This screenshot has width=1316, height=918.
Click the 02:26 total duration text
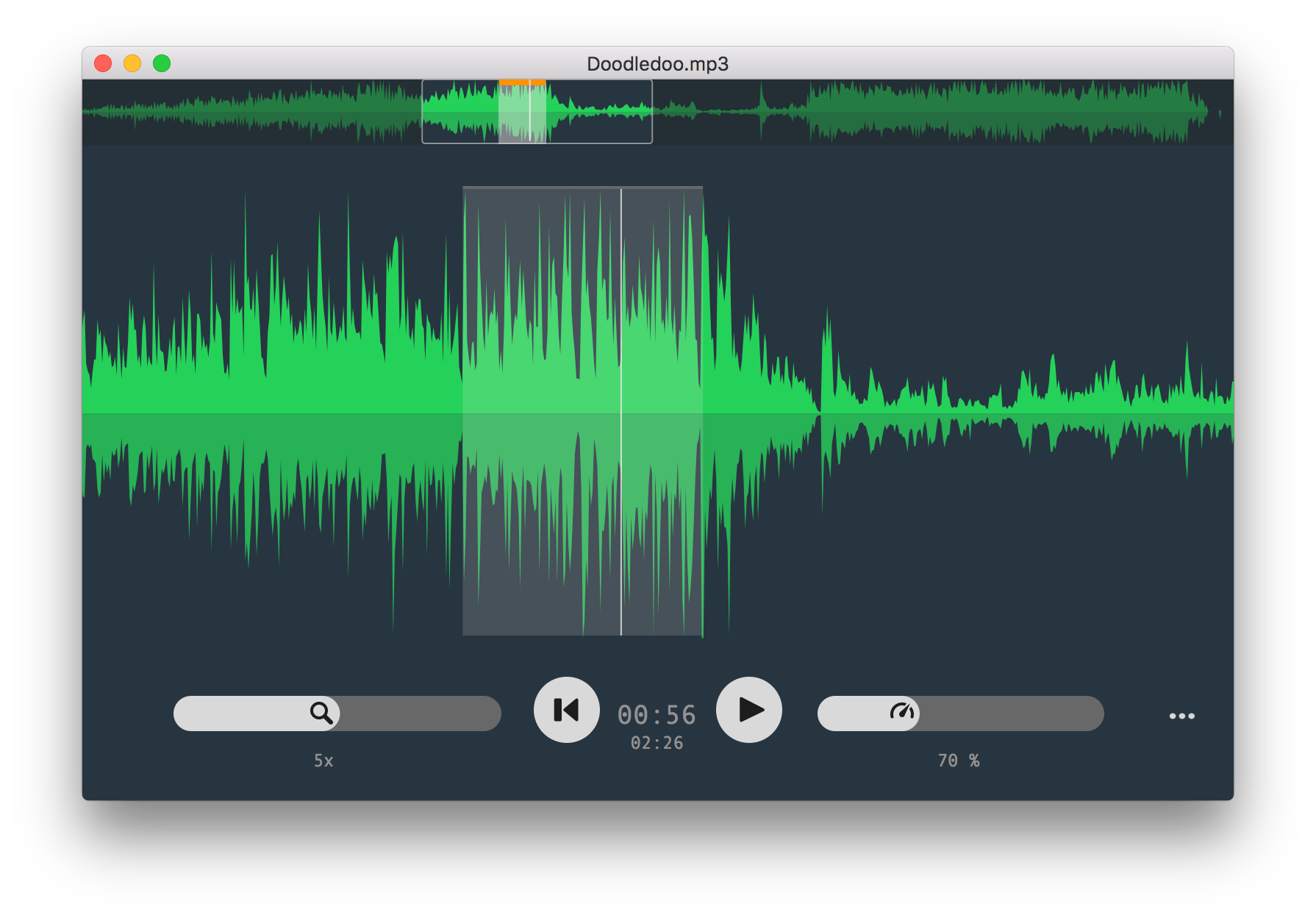click(x=657, y=743)
